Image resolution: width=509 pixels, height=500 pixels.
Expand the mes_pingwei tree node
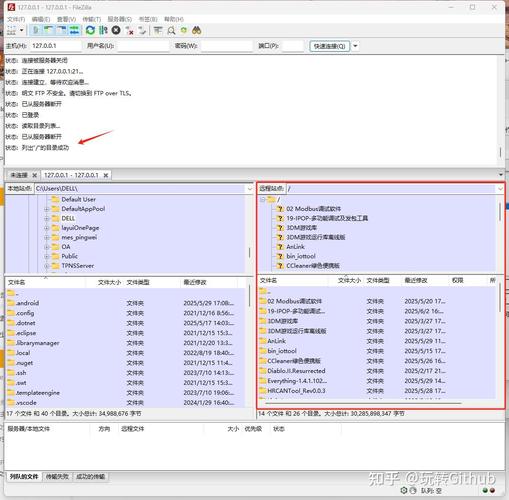(x=47, y=238)
